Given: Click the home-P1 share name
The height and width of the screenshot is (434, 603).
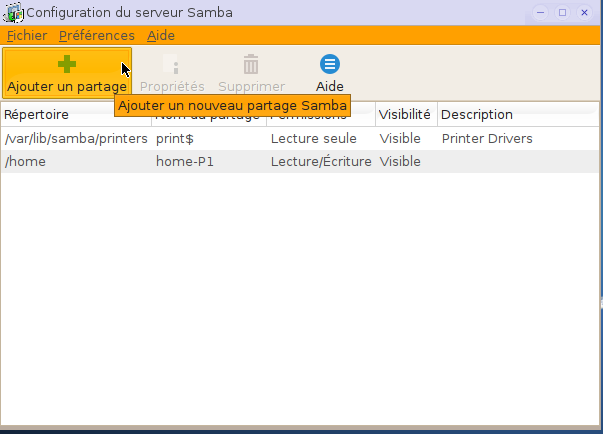Looking at the screenshot, I should [x=185, y=161].
